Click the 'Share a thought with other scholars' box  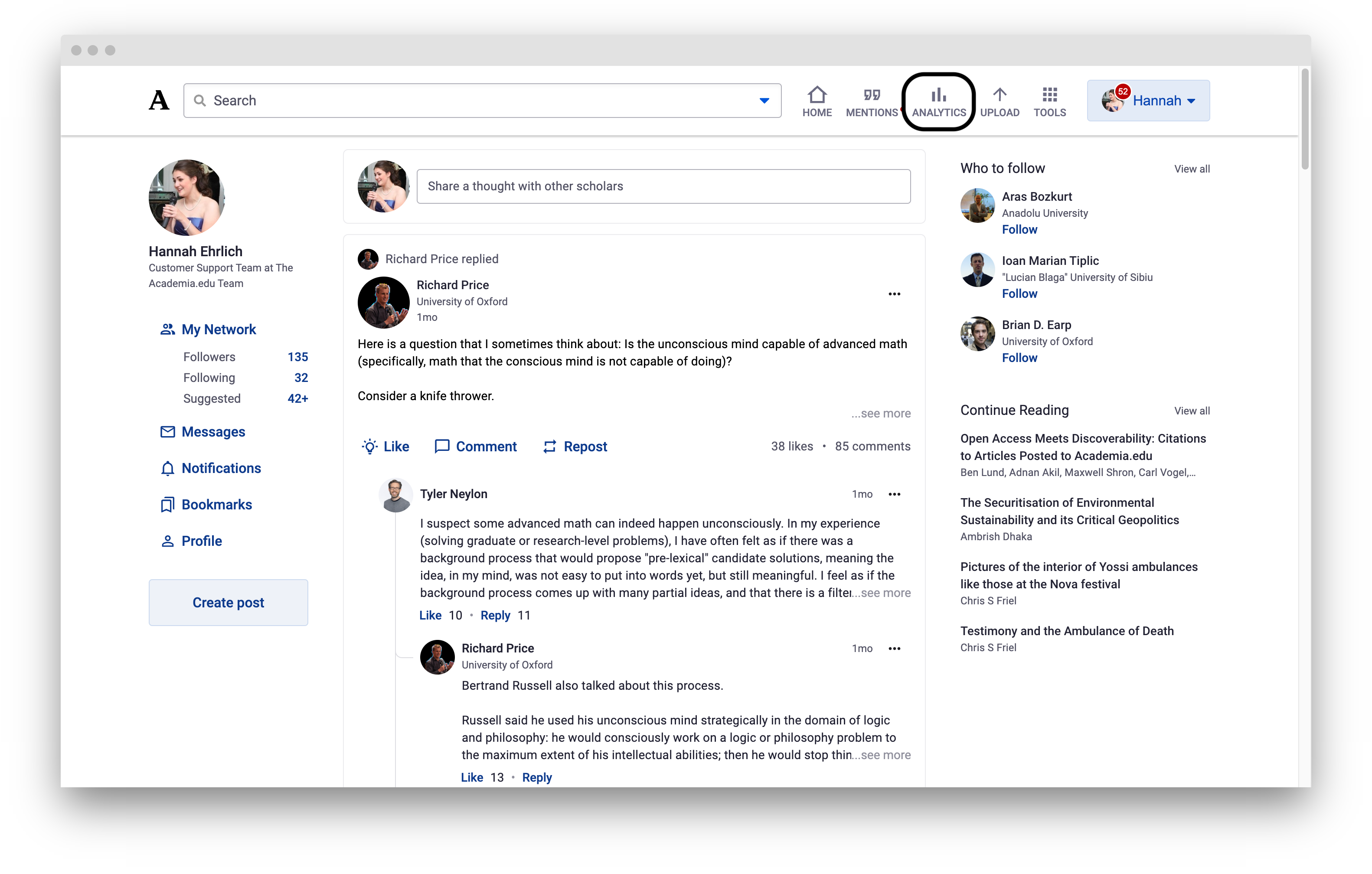pos(664,186)
